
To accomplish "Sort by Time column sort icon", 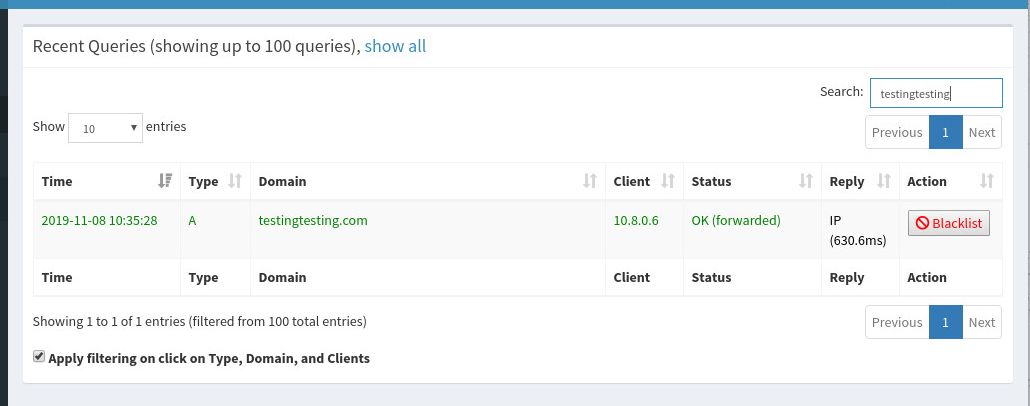I will 165,181.
